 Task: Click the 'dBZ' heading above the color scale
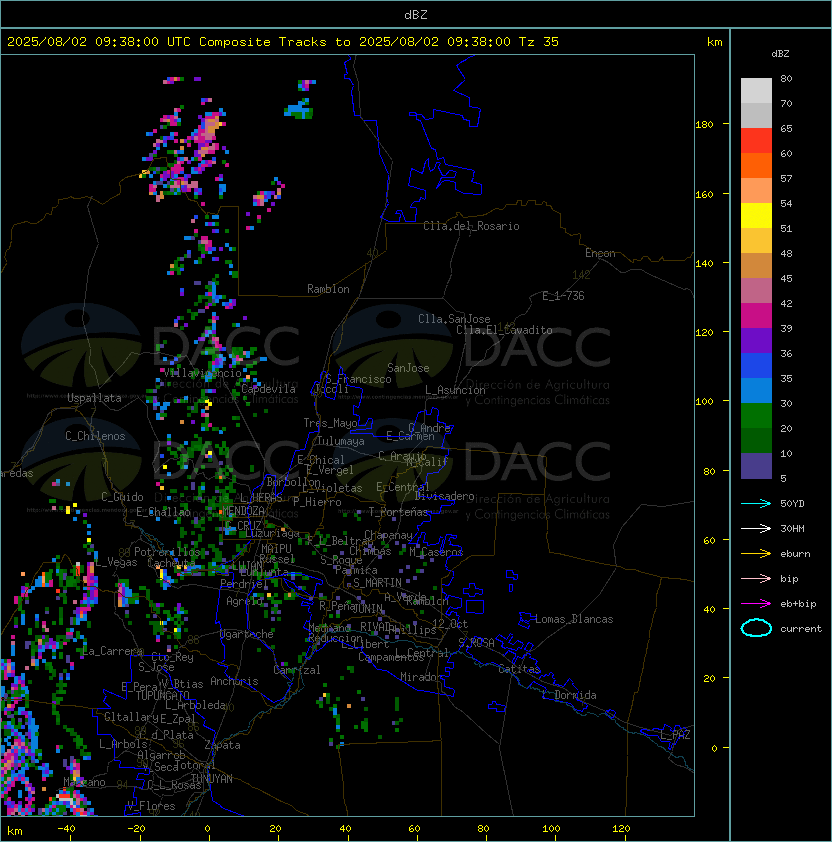pyautogui.click(x=780, y=54)
